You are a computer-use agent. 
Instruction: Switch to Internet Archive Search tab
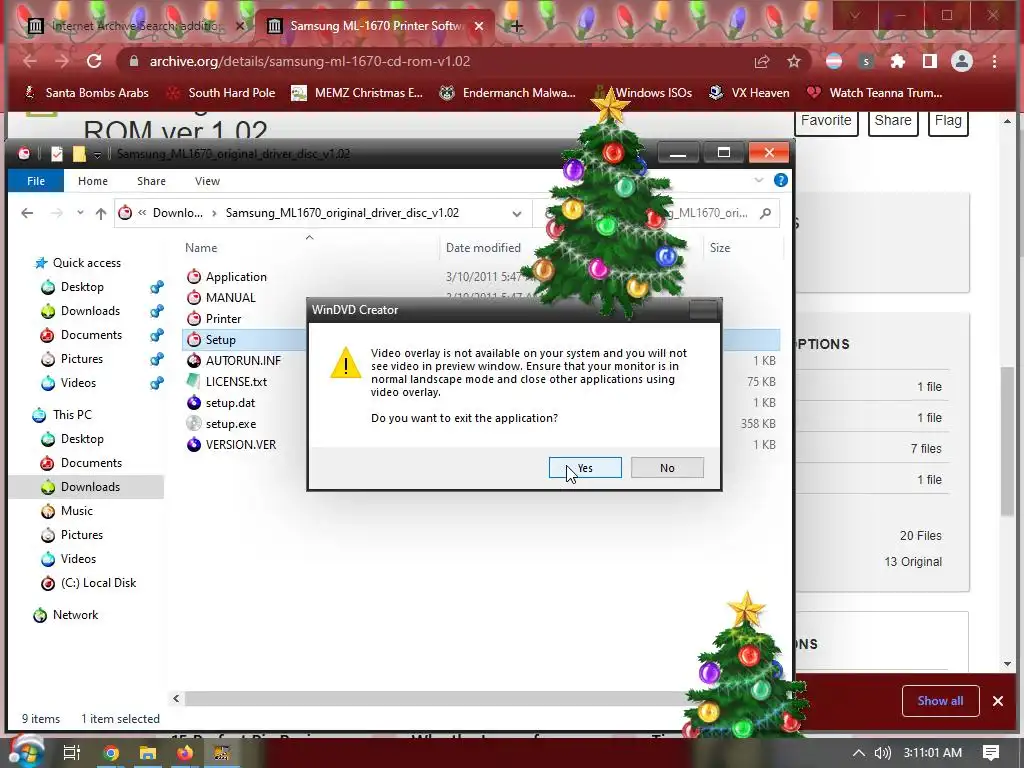[x=137, y=26]
